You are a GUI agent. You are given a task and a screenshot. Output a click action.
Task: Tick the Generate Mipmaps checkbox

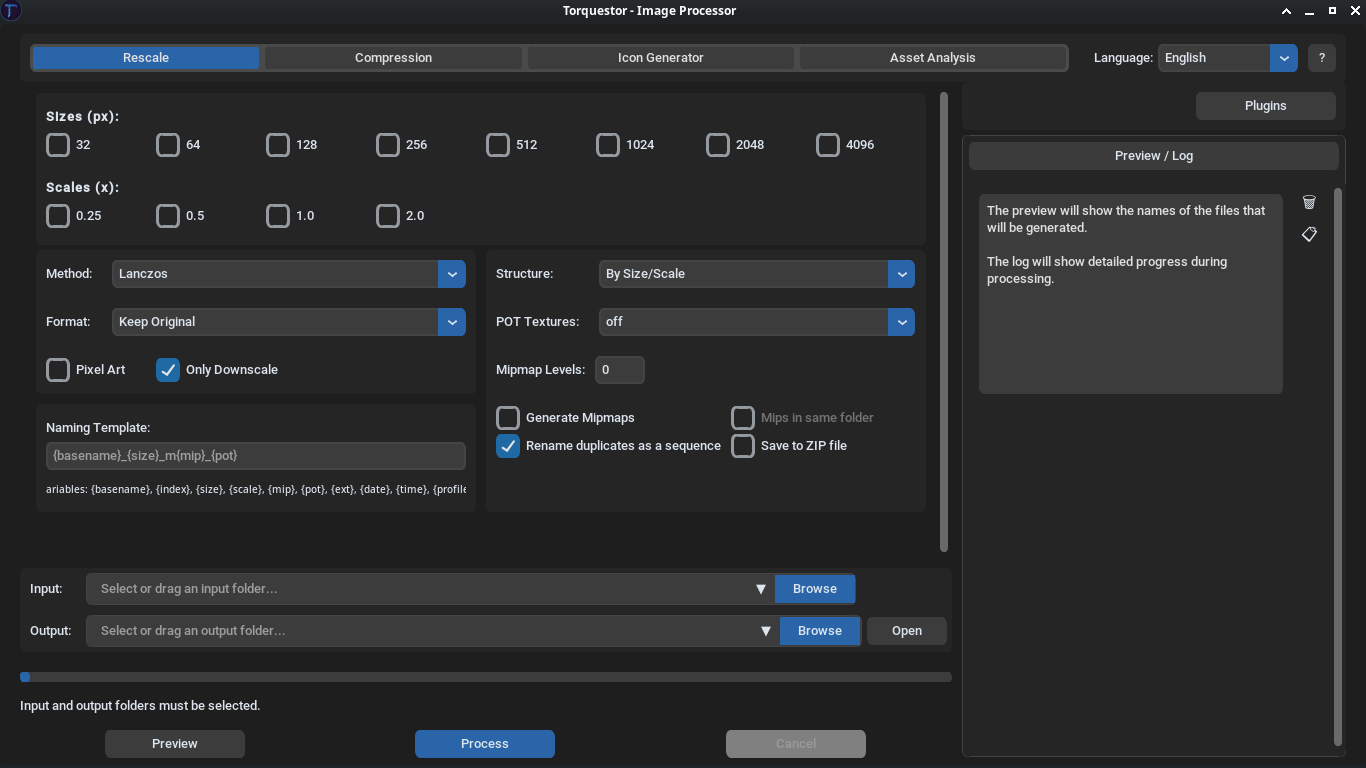click(508, 418)
